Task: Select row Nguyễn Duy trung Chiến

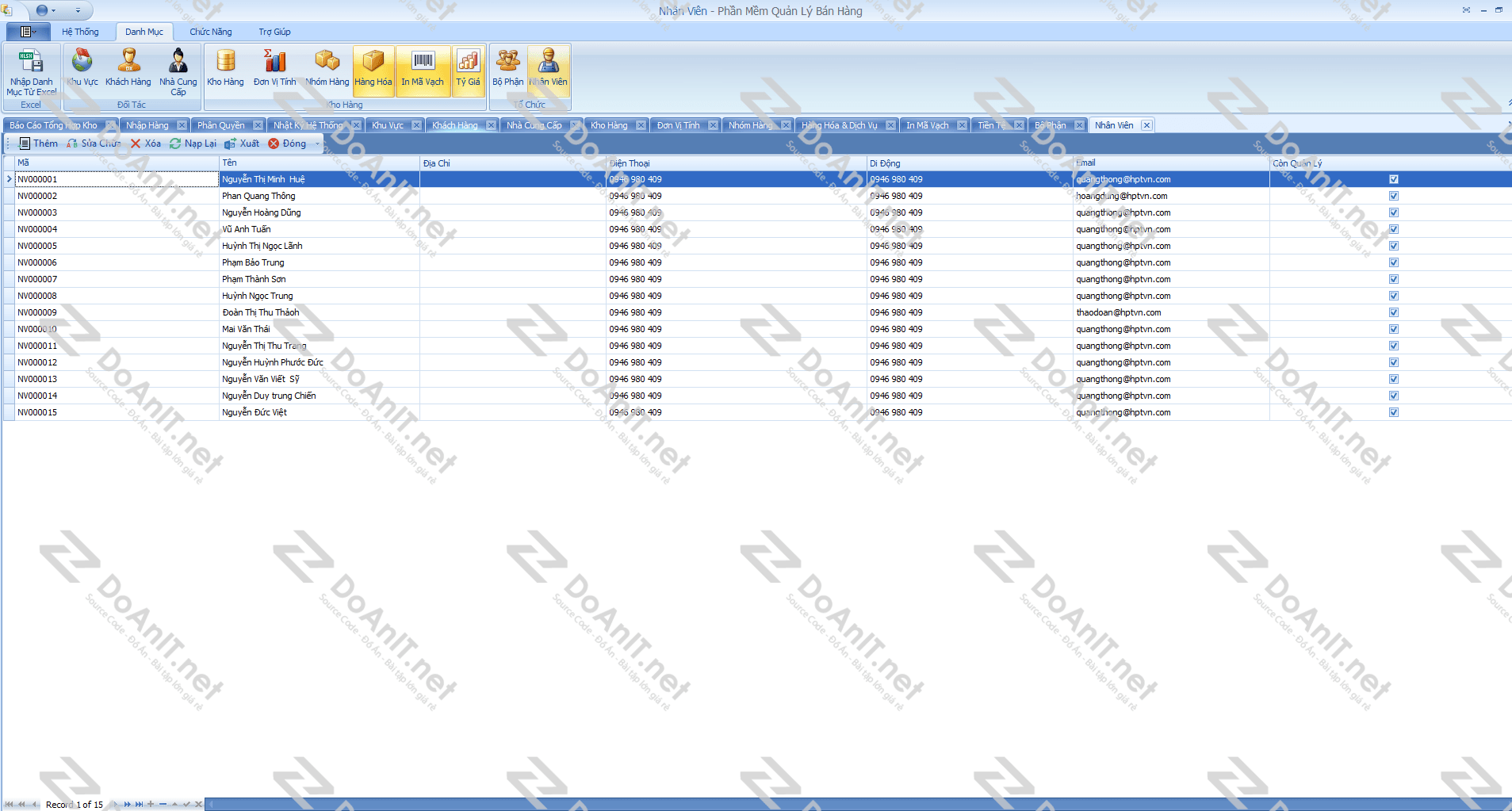Action: [x=757, y=396]
